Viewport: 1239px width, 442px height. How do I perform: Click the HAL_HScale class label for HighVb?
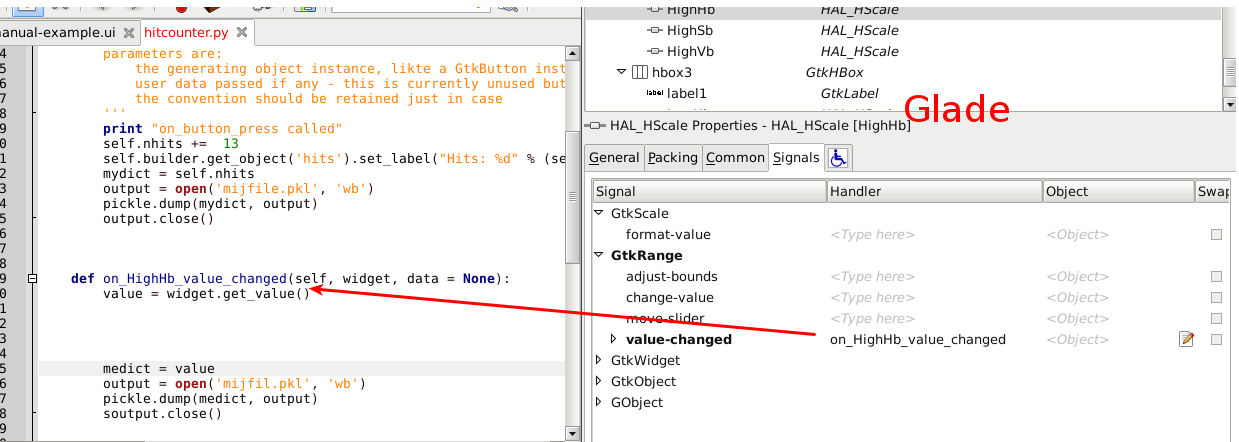(859, 51)
